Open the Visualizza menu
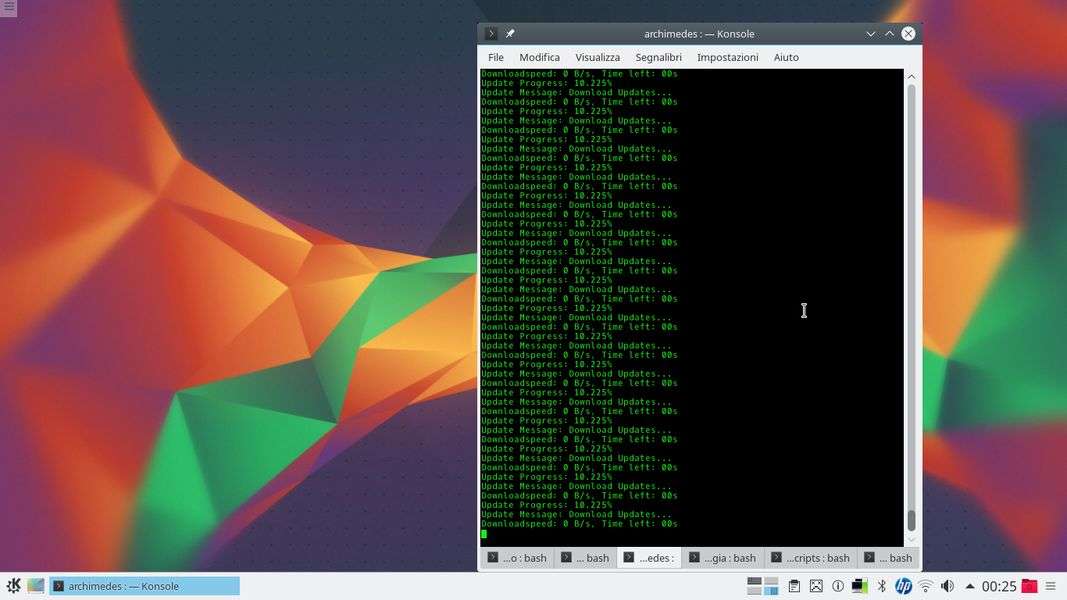This screenshot has width=1067, height=600. (x=597, y=58)
